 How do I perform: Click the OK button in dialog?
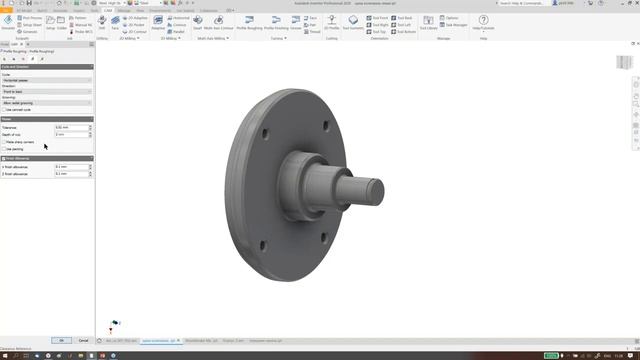coord(62,340)
